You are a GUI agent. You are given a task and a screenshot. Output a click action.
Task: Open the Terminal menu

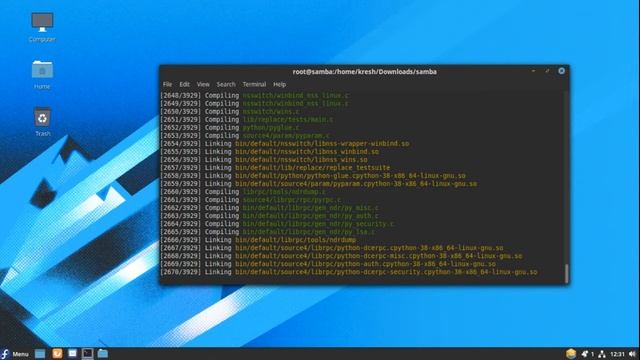(254, 84)
